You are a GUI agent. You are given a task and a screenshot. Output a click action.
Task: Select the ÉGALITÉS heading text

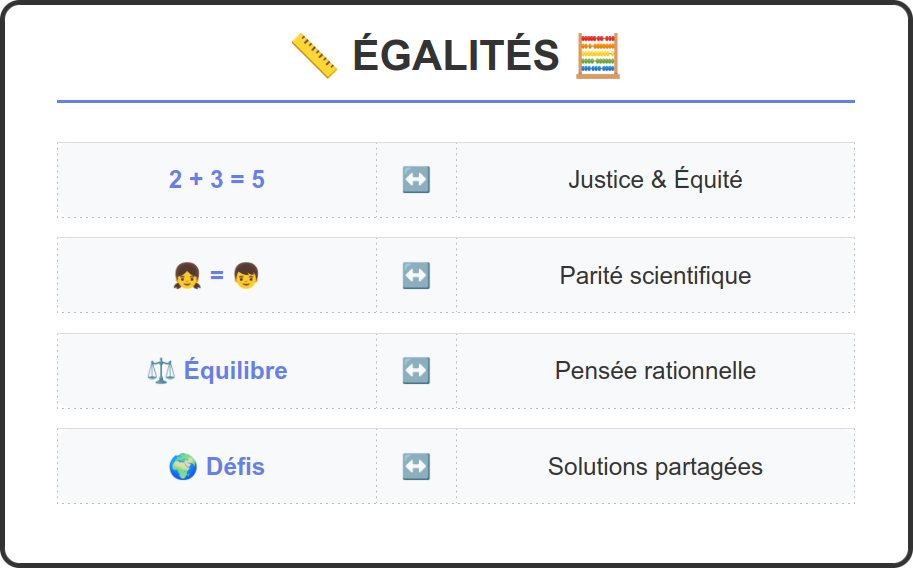point(455,55)
